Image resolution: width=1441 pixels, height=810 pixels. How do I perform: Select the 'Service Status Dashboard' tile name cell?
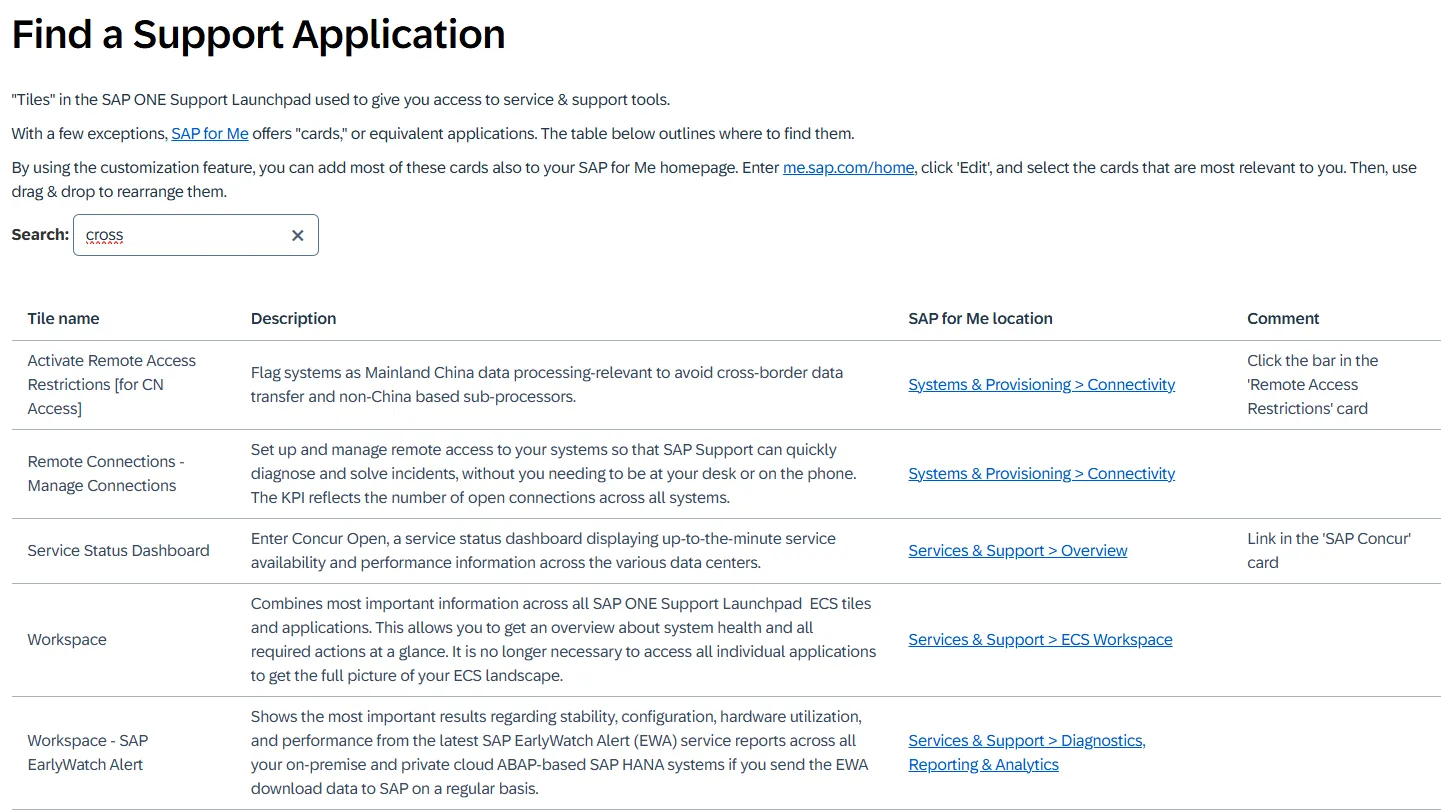pyautogui.click(x=118, y=550)
